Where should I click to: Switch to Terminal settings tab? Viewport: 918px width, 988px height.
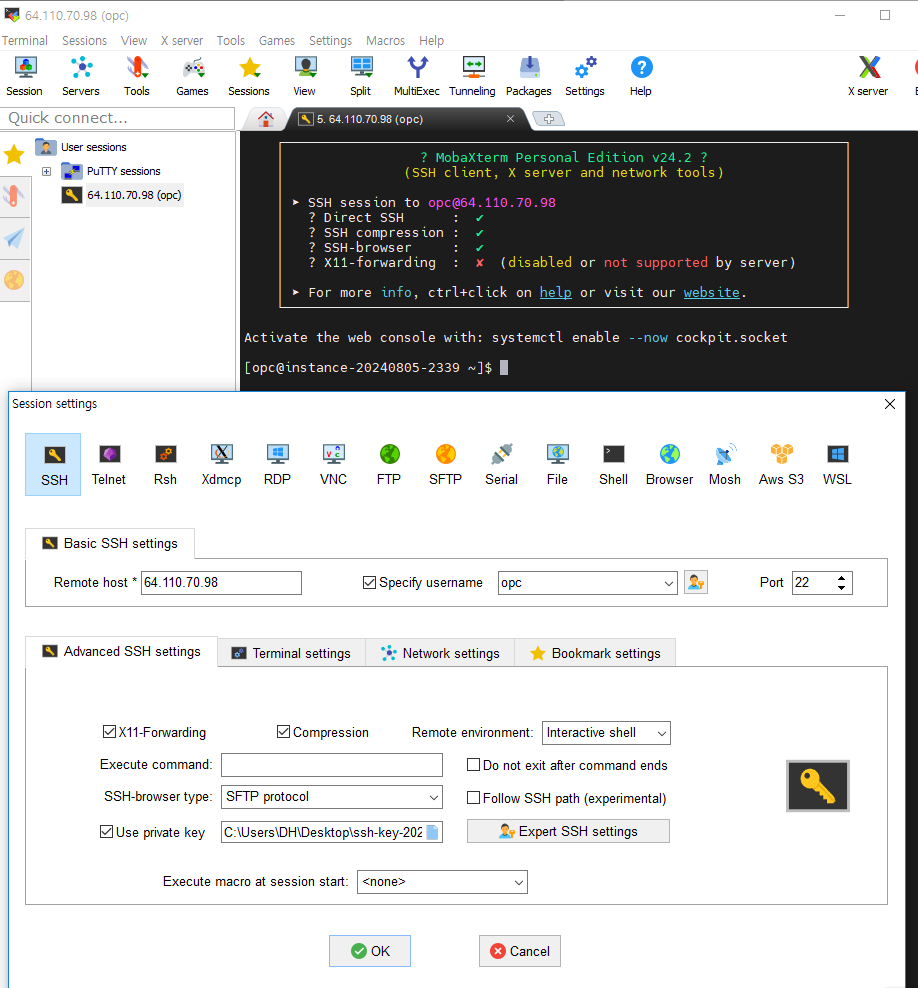pos(292,653)
